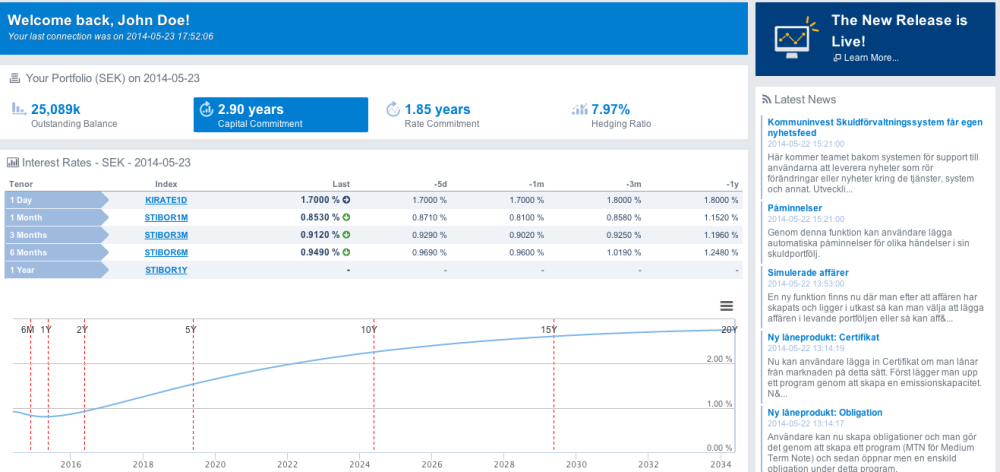Viewport: 1000px width, 472px height.
Task: Click the Capital Commitment clock icon
Action: tap(206, 109)
